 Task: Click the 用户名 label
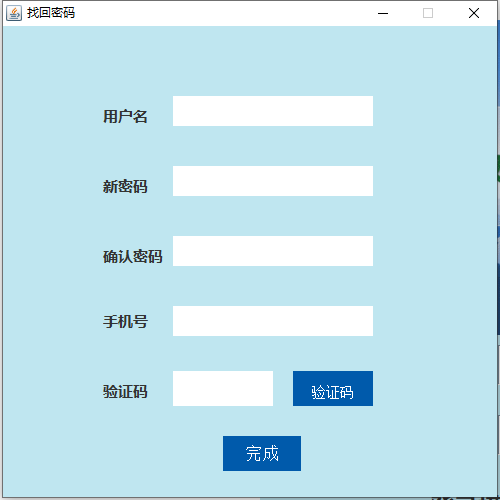click(x=125, y=117)
